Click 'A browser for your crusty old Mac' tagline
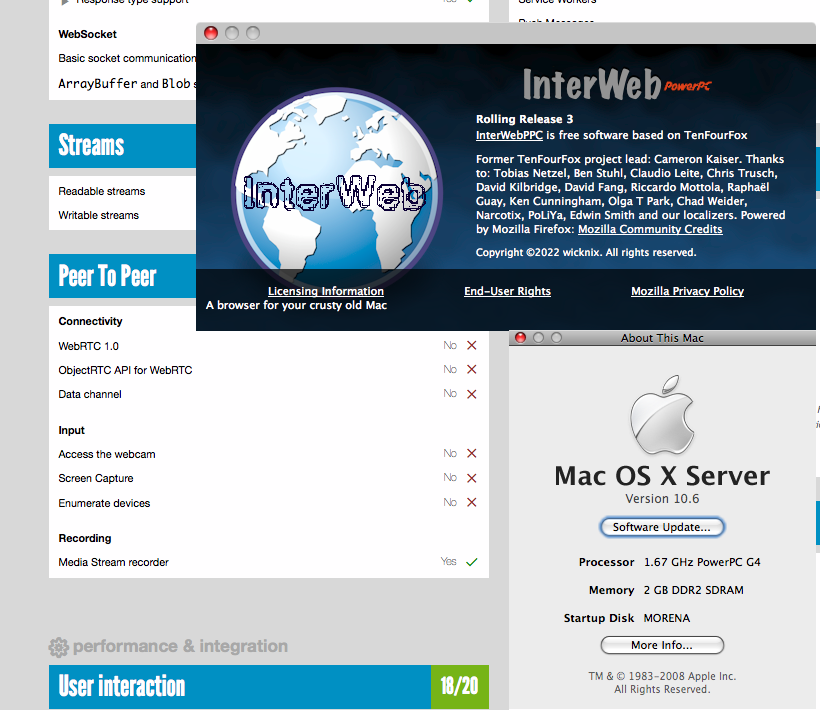Viewport: 820px width, 710px height. (x=297, y=305)
